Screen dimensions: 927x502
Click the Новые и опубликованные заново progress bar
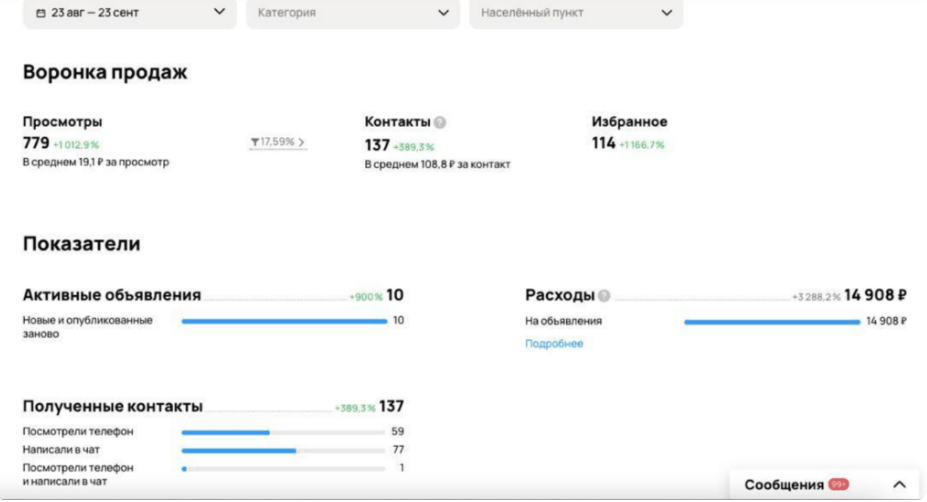[284, 321]
